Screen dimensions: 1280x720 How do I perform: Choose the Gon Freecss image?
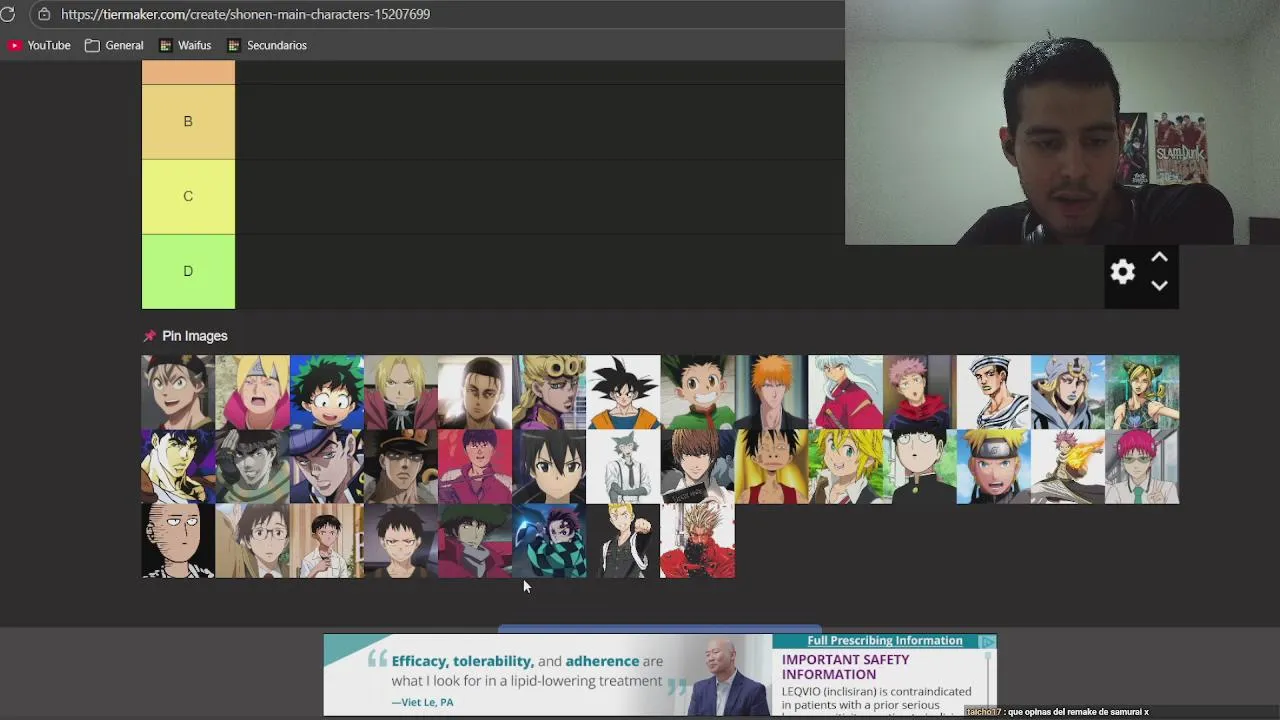697,392
